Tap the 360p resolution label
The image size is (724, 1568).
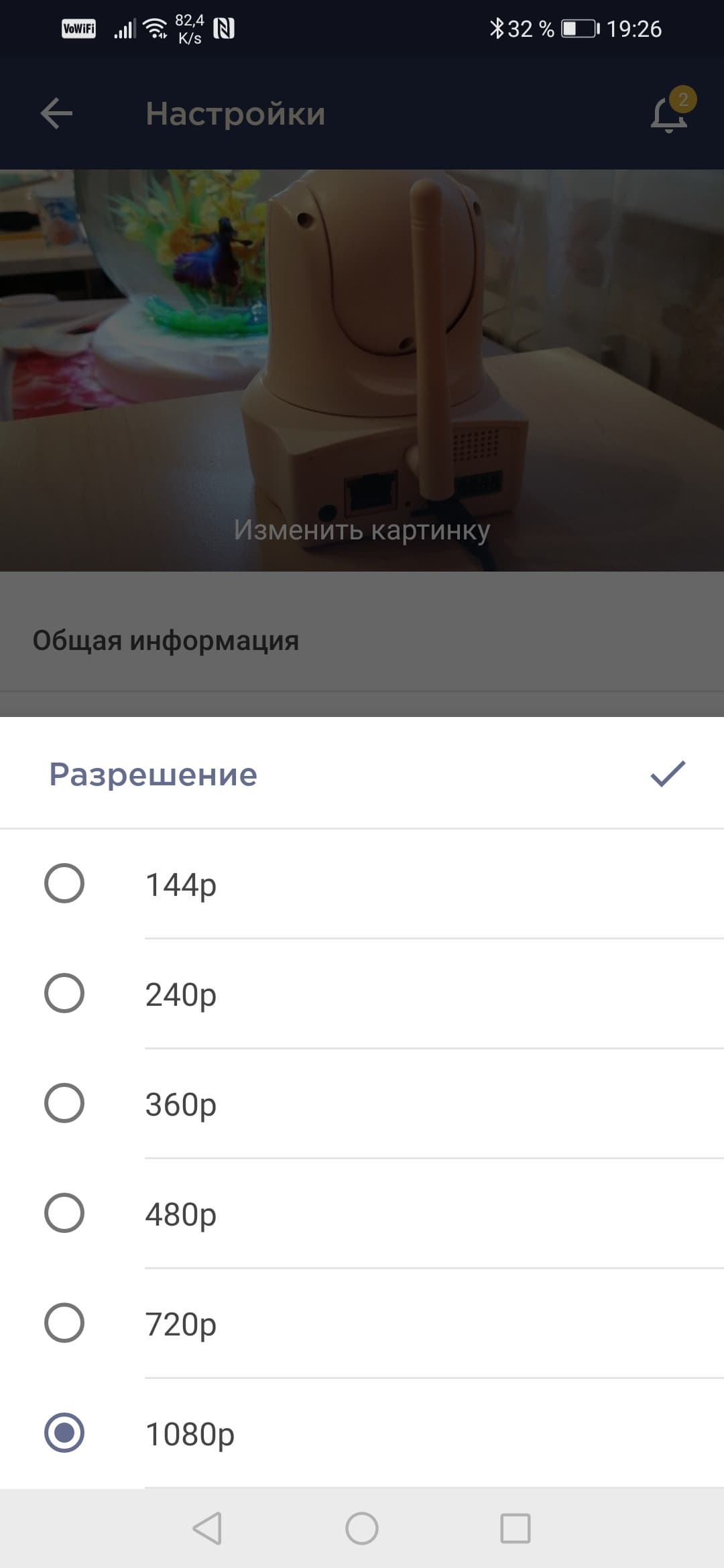(x=181, y=1104)
